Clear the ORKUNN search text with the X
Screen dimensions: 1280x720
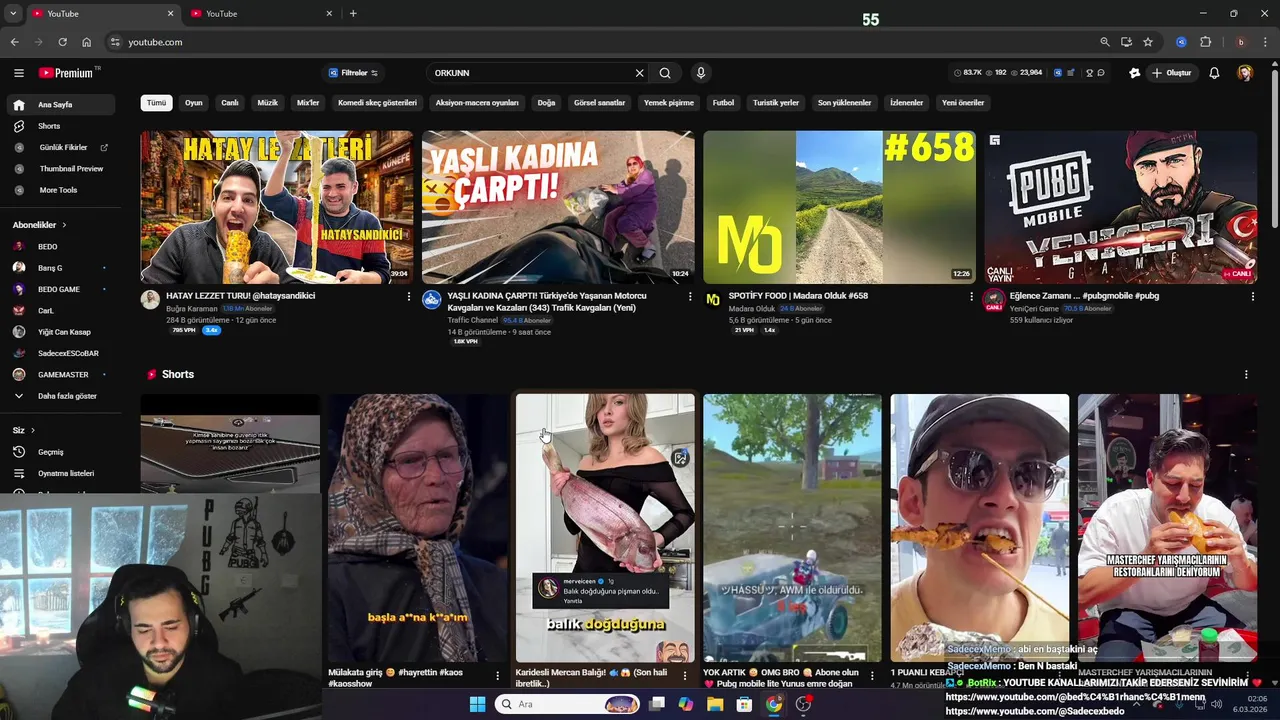point(640,73)
